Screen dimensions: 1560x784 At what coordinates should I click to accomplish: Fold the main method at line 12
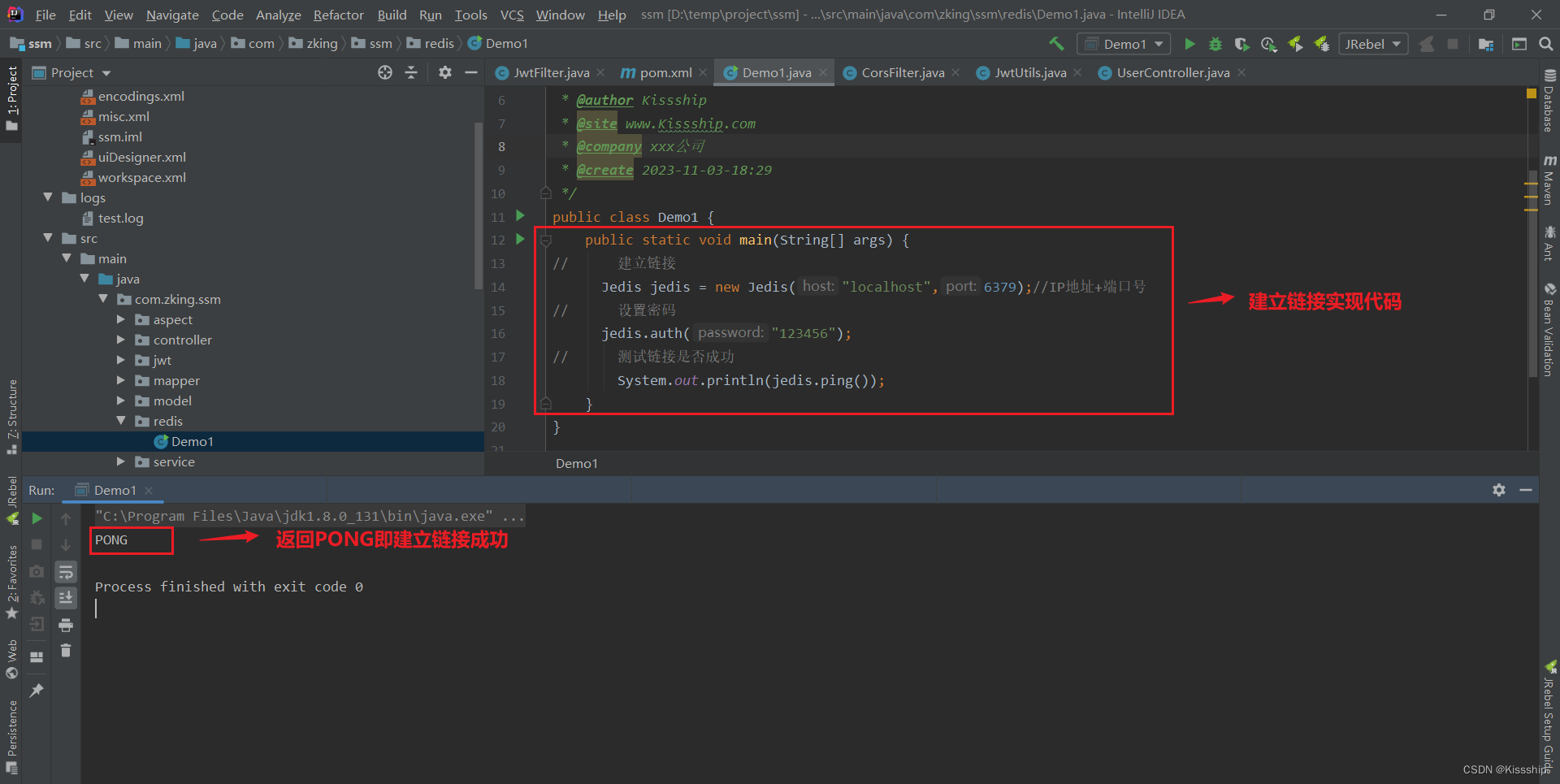click(x=546, y=240)
